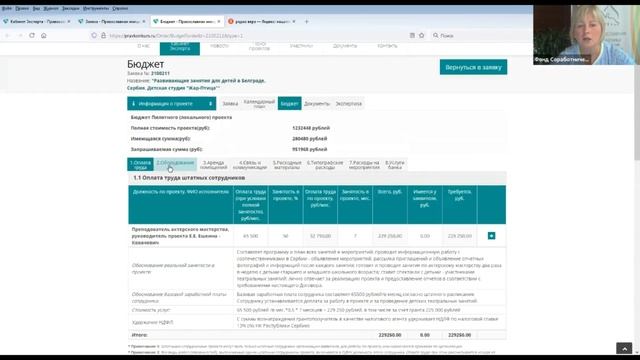The width and height of the screenshot is (640, 360).
Task: Open the Вид menu in menu bar
Action: (x=36, y=8)
